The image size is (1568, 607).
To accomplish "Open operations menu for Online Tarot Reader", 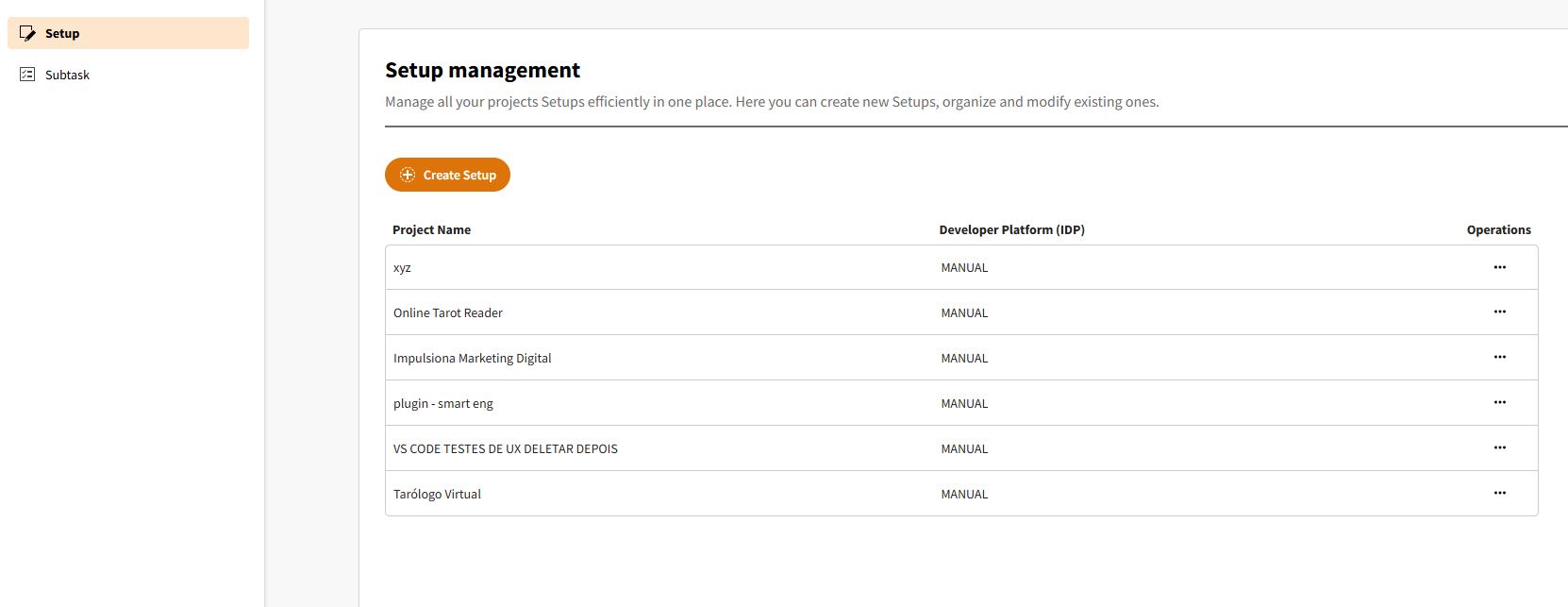I will 1499,312.
